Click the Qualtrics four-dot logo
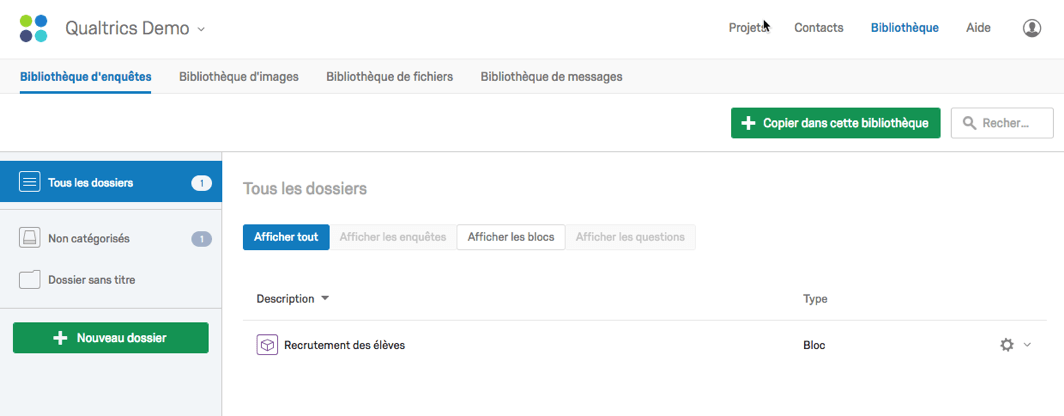1064x416 pixels. click(33, 29)
